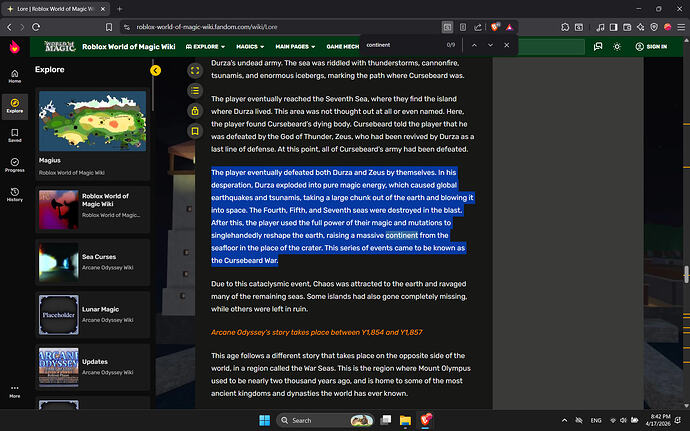This screenshot has width=690, height=431.
Task: Collapse the Explore panel with yellow arrow
Action: (x=156, y=70)
